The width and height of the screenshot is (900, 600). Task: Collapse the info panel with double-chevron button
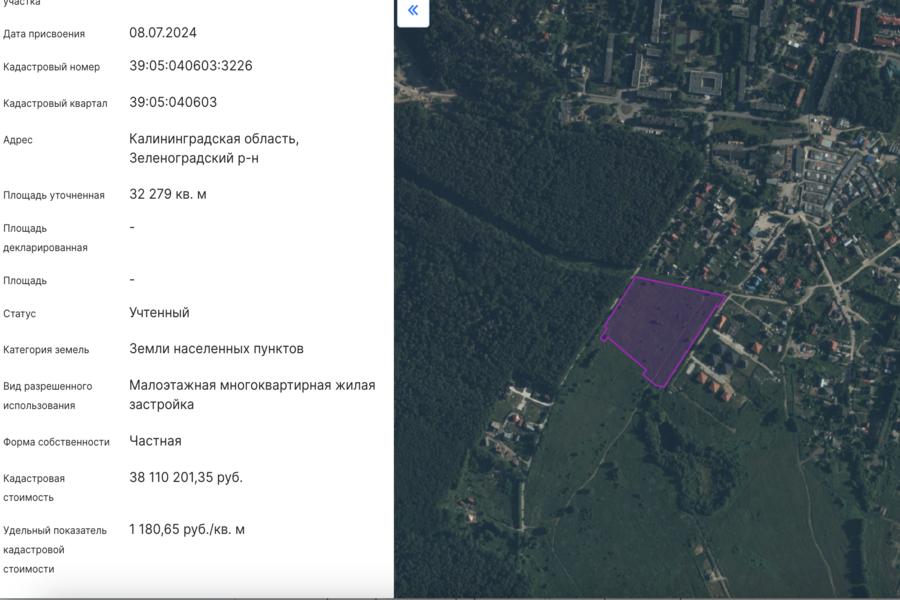(413, 11)
